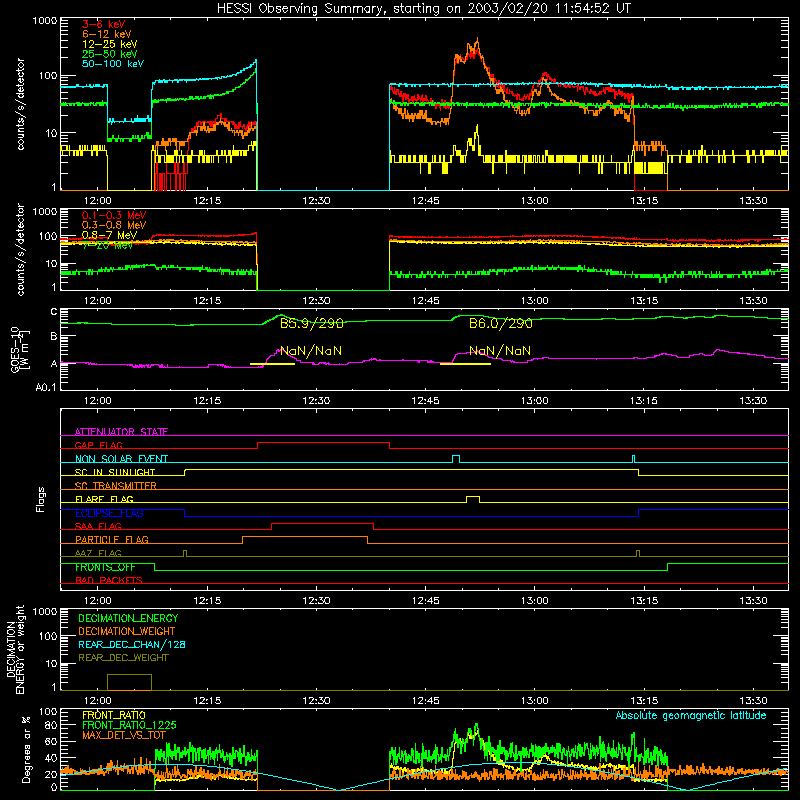Click the NaN/NaN label under B5.9/290
The height and width of the screenshot is (800, 800).
click(311, 351)
